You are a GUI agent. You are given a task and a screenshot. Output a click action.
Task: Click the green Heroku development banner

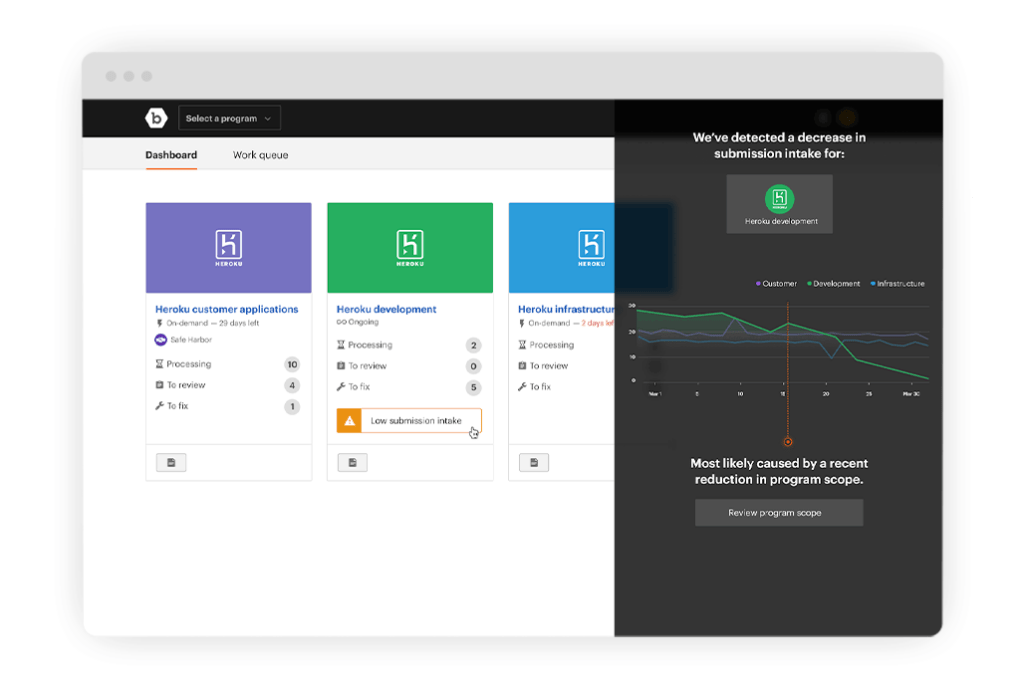[410, 247]
